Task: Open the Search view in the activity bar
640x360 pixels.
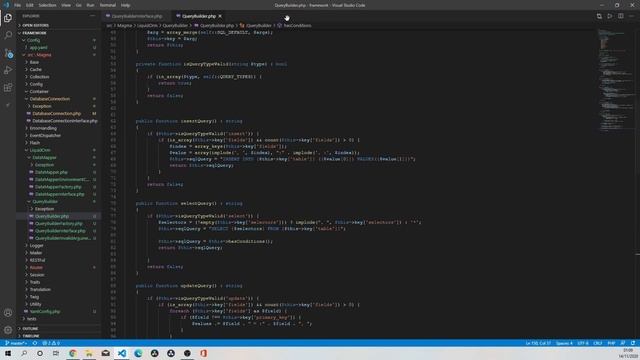Action: (8, 35)
